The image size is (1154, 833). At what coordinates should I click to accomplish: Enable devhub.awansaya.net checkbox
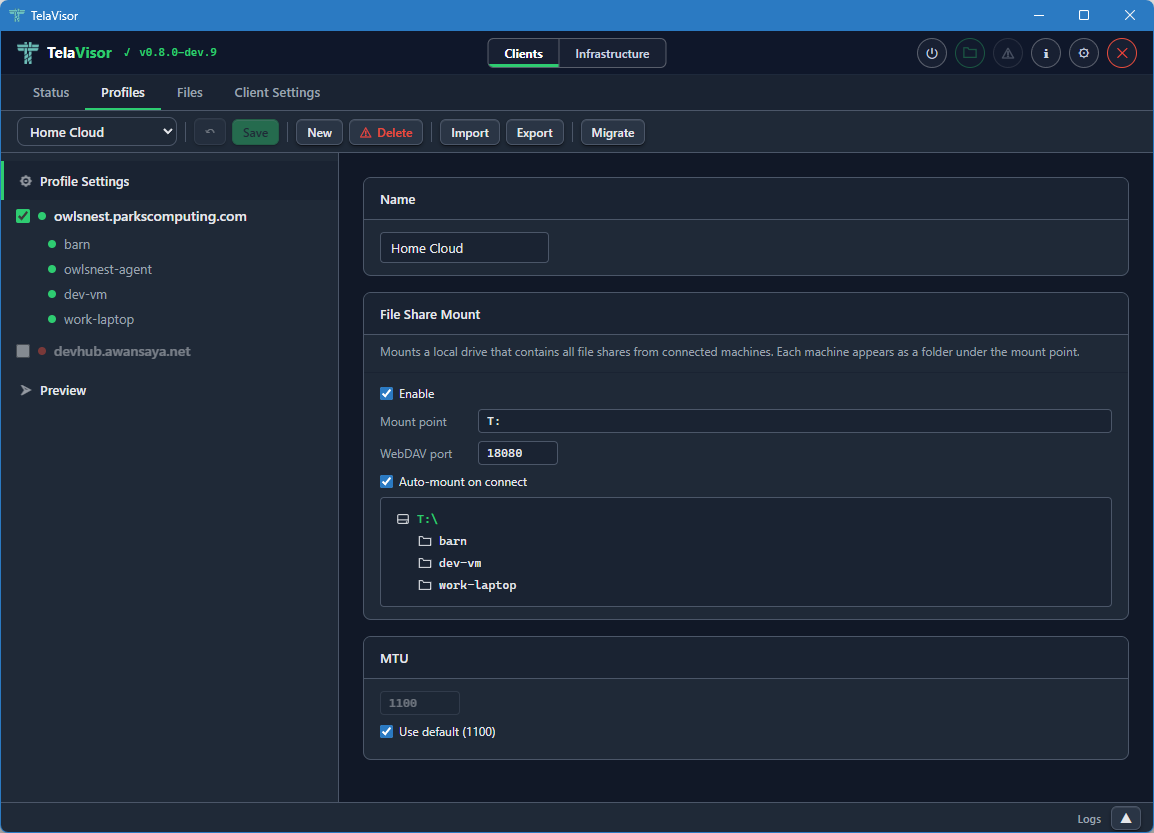(x=22, y=351)
